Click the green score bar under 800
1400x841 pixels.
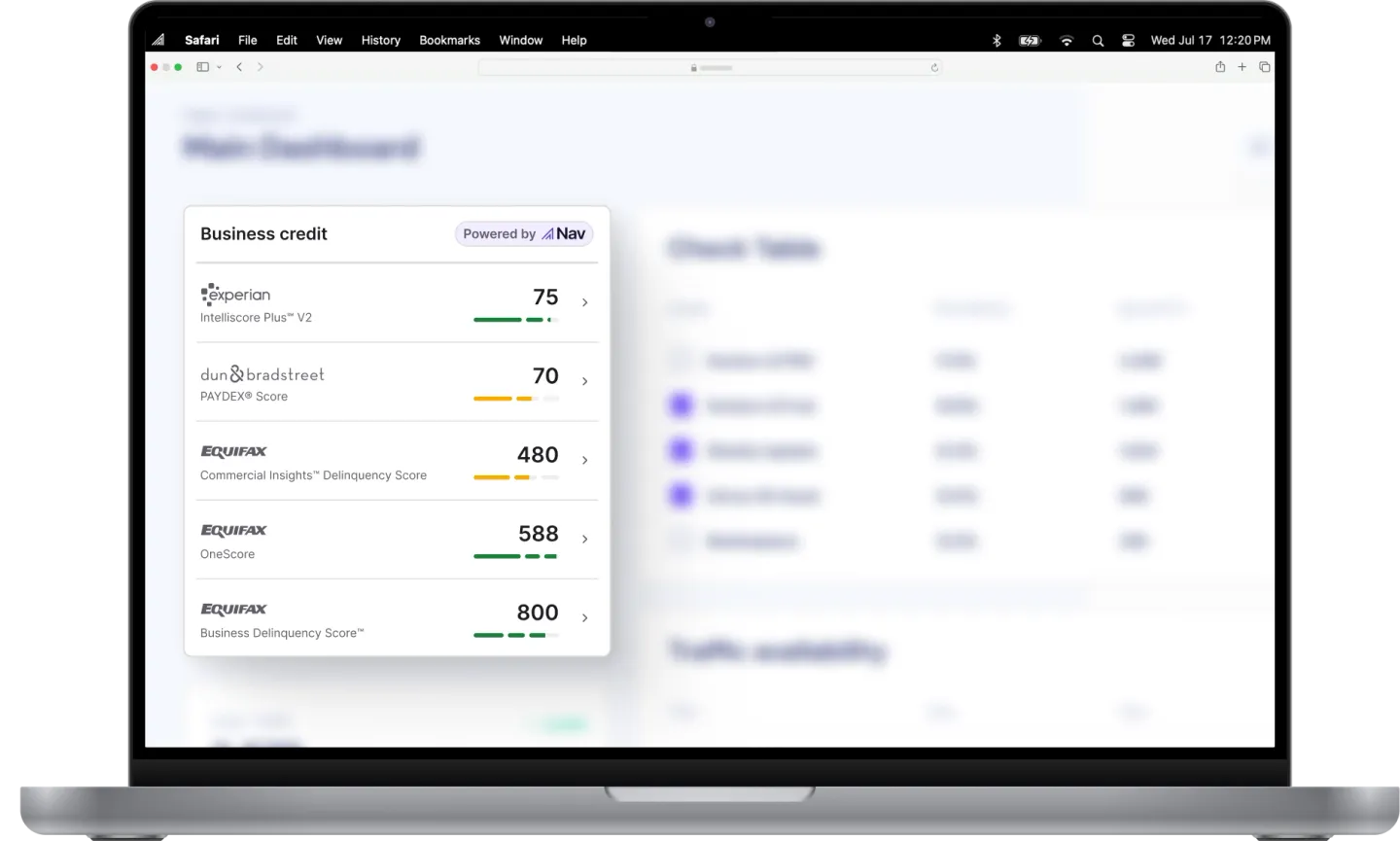tap(516, 635)
